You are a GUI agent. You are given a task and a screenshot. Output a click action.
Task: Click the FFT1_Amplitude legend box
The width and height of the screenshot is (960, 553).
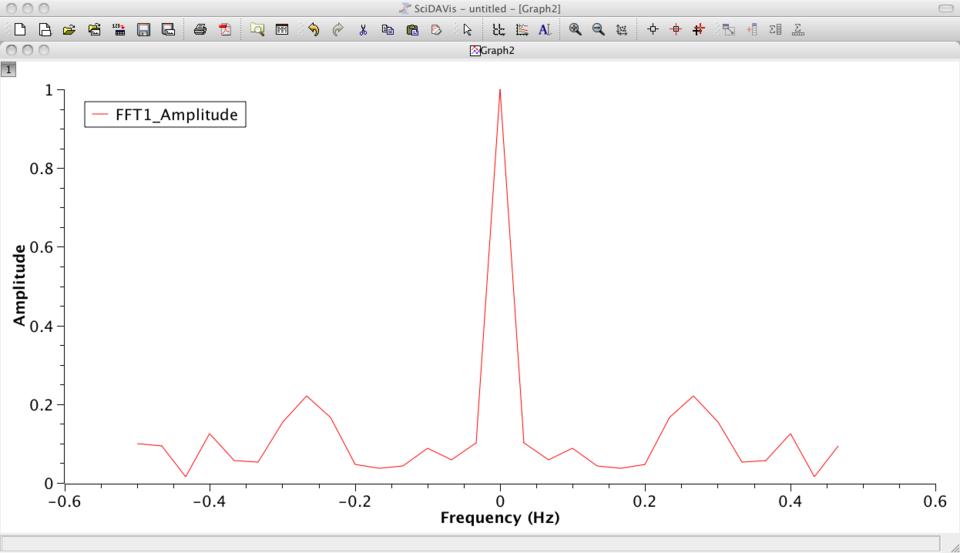point(165,115)
